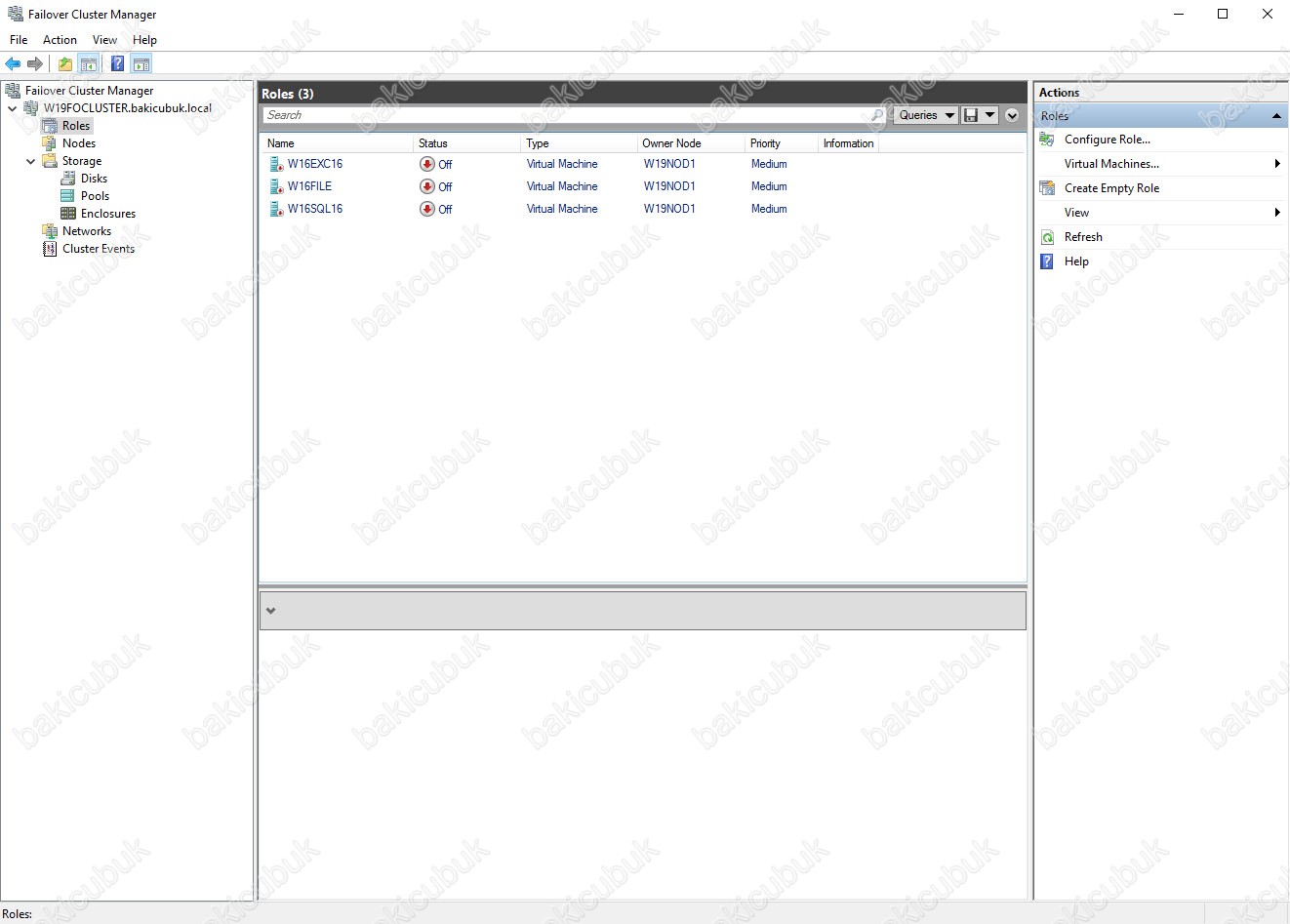
Task: Click the Refresh icon in Actions pane
Action: tap(1047, 237)
